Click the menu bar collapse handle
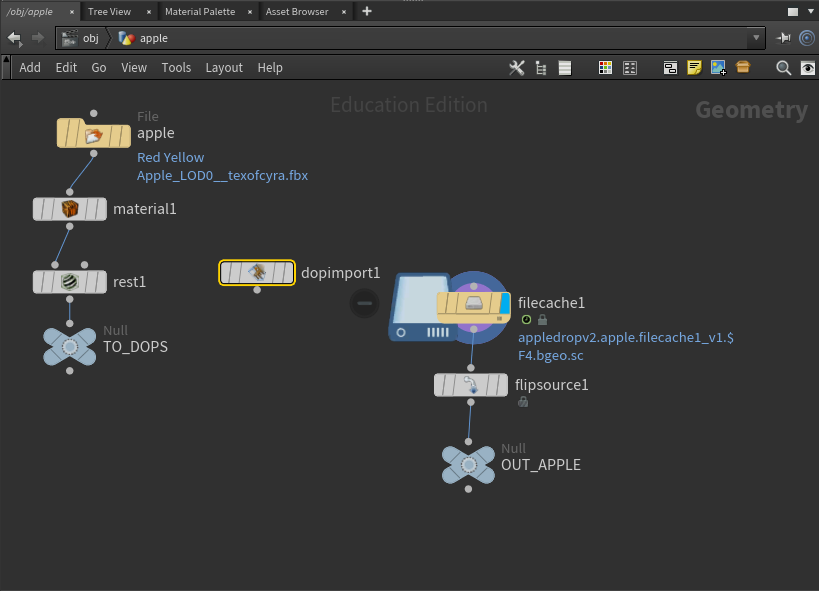The height and width of the screenshot is (591, 819). 6,67
